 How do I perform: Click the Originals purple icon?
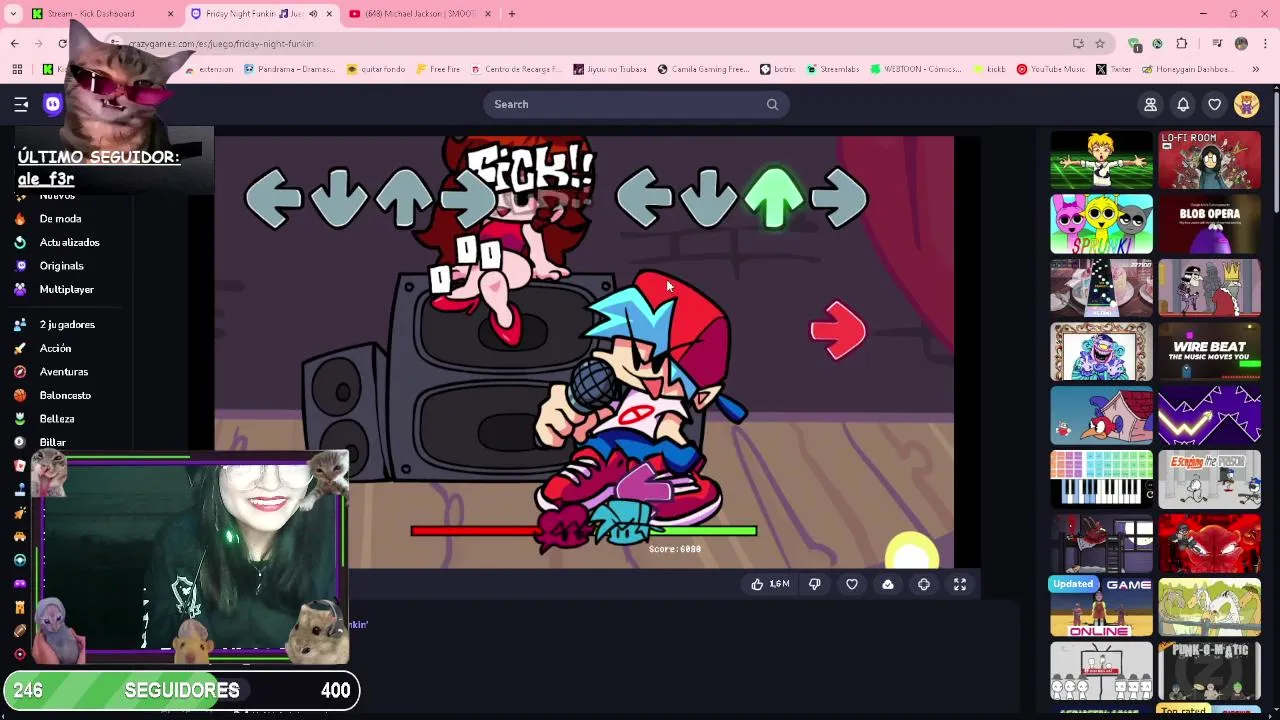20,266
